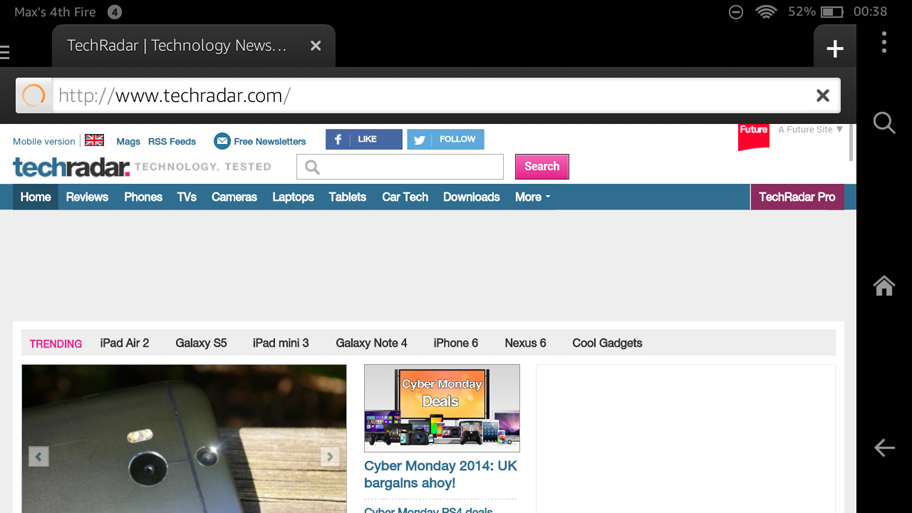
Task: Go to Home in navigation bar
Action: pyautogui.click(x=35, y=197)
